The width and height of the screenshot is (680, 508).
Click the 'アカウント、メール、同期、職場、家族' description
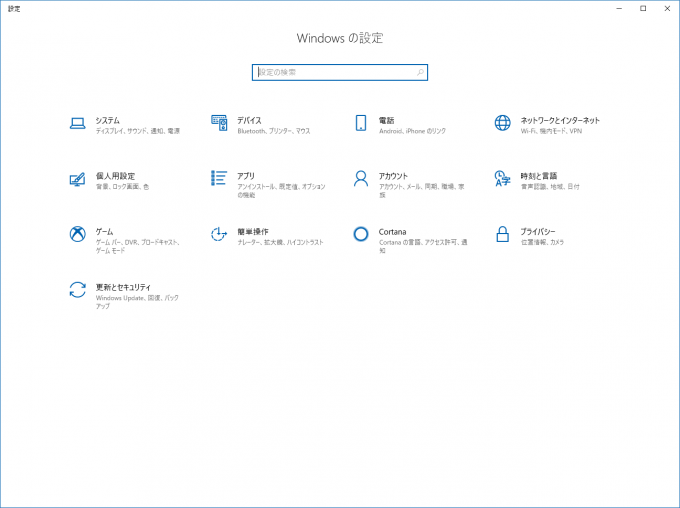click(422, 191)
